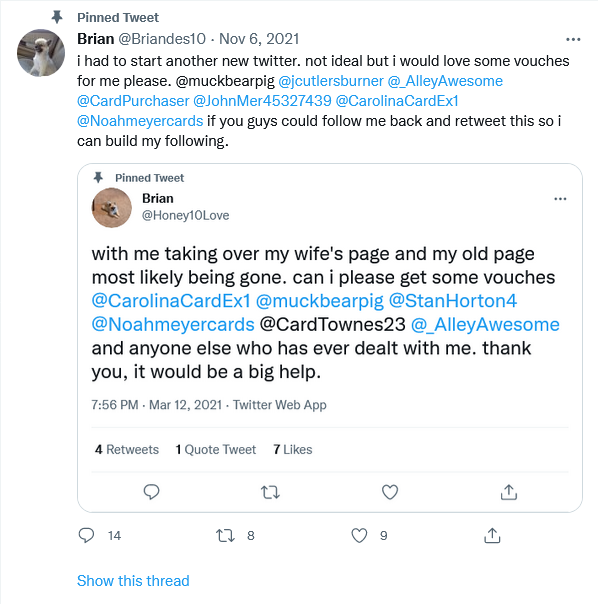
Task: Open @CardPurchaser mention link
Action: point(133,101)
